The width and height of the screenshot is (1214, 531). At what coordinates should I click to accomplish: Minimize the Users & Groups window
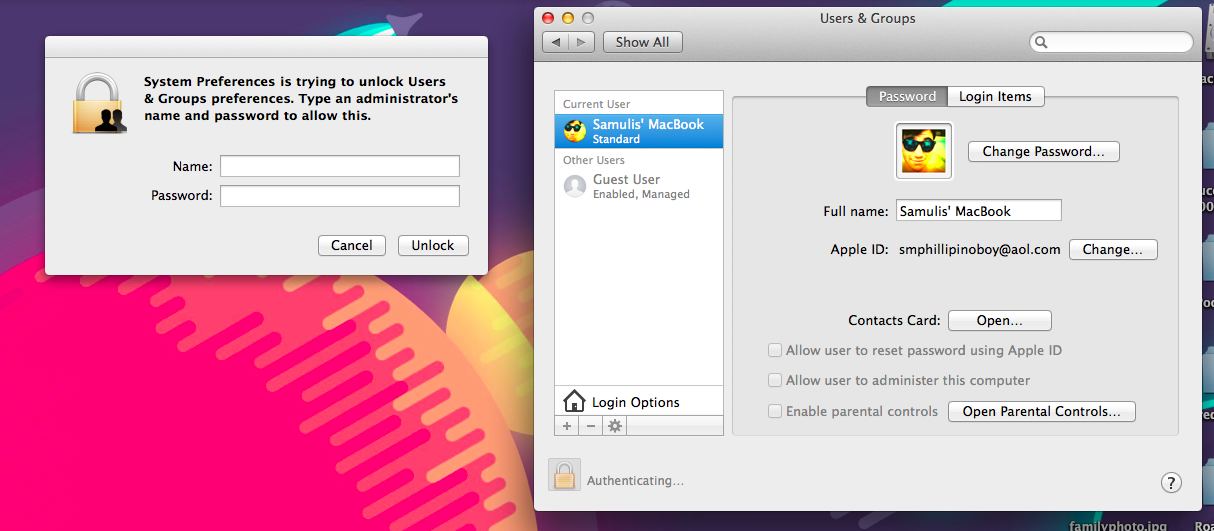(x=568, y=18)
